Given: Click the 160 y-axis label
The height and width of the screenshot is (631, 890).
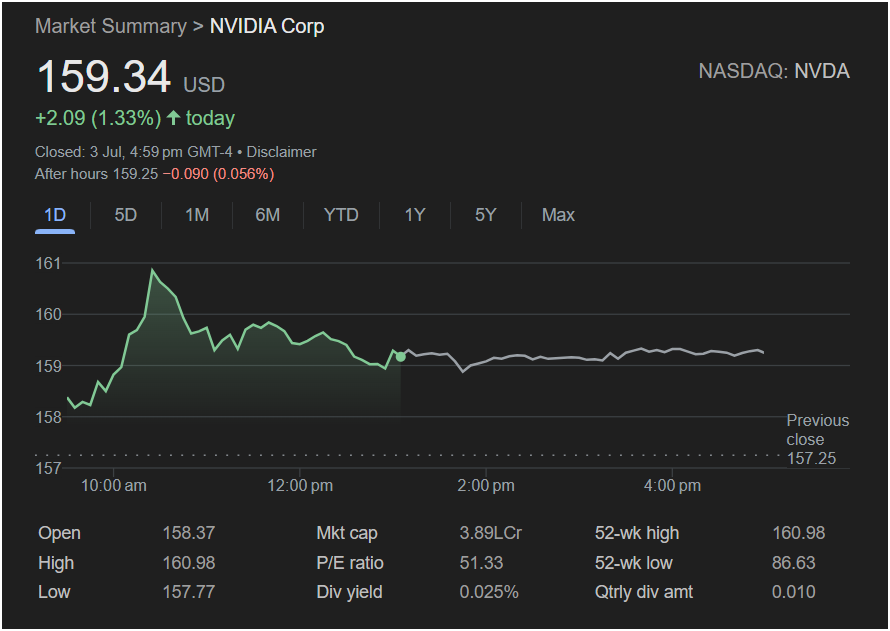Looking at the screenshot, I should (48, 314).
